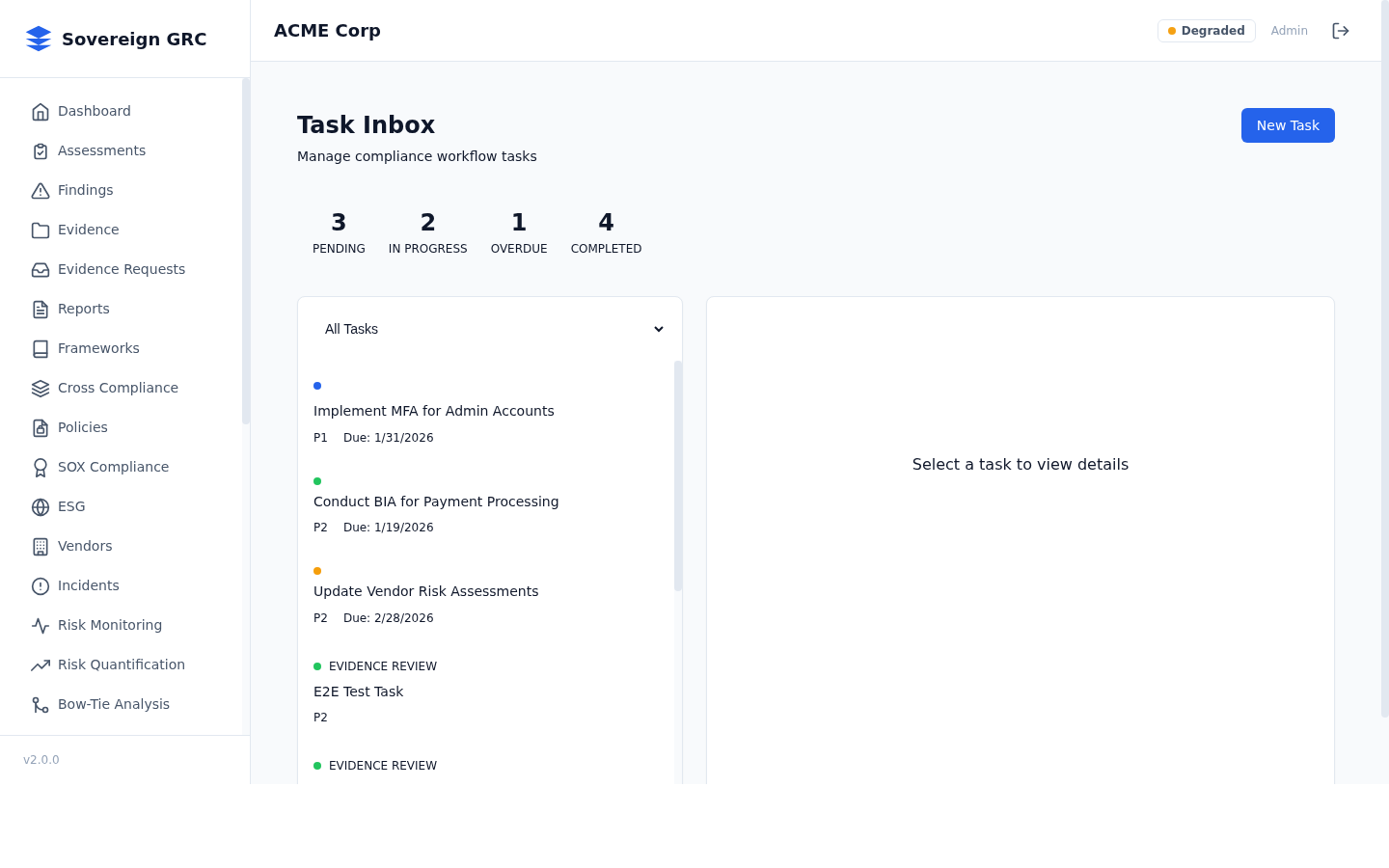Click the New Task button
The image size is (1389, 868).
1288,125
